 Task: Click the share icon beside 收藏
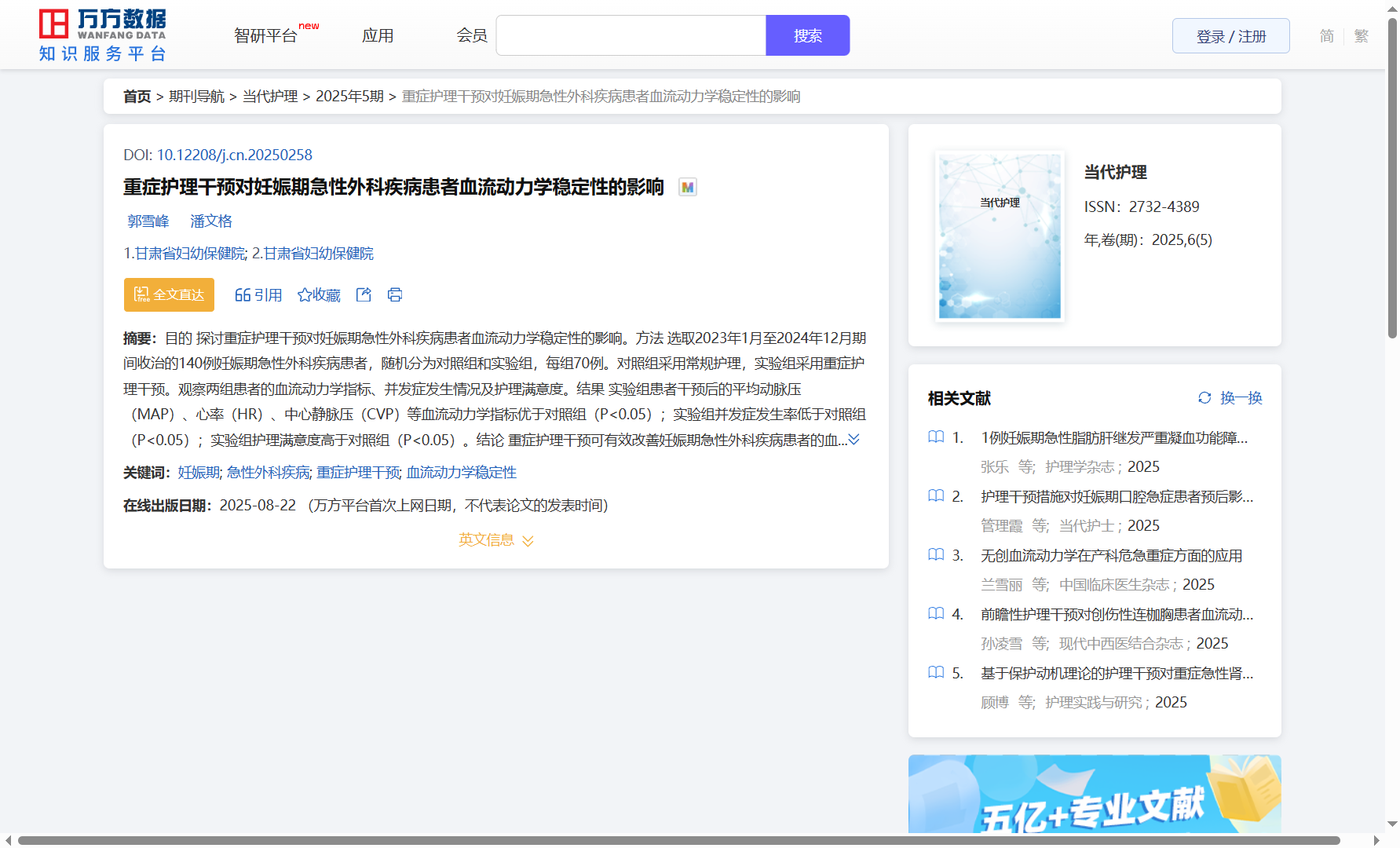pos(364,294)
